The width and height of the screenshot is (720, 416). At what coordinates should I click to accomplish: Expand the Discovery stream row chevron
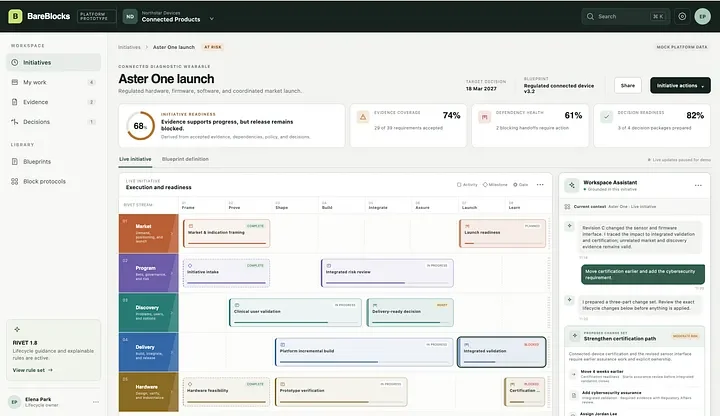click(172, 313)
